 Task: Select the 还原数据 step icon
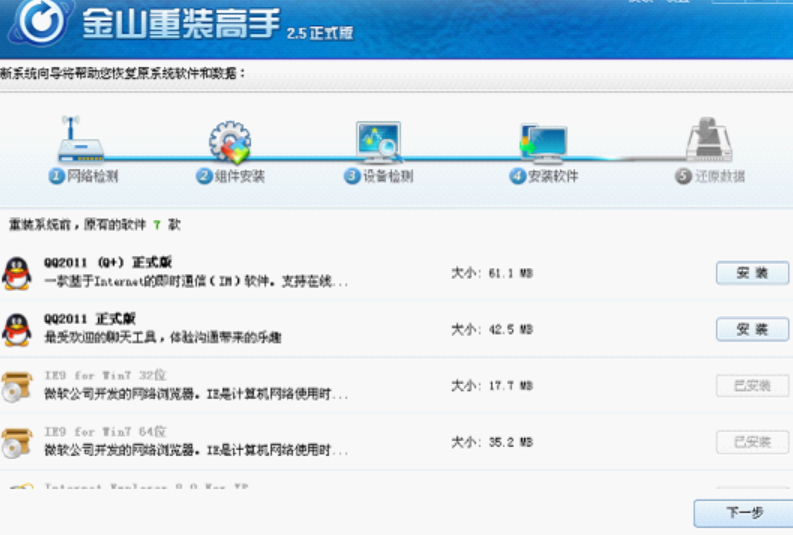click(x=709, y=140)
